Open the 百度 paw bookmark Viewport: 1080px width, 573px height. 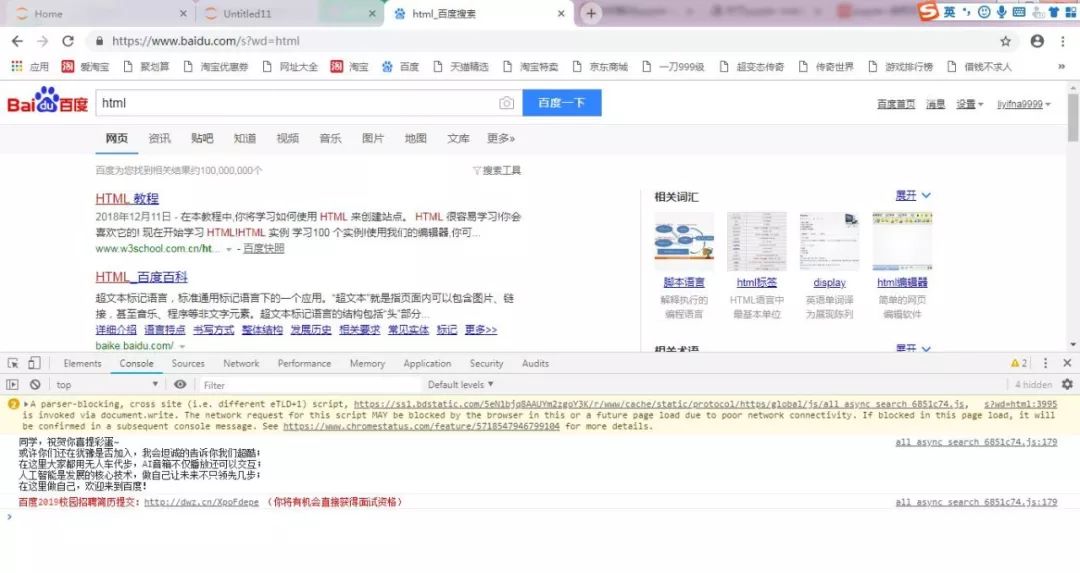point(400,67)
